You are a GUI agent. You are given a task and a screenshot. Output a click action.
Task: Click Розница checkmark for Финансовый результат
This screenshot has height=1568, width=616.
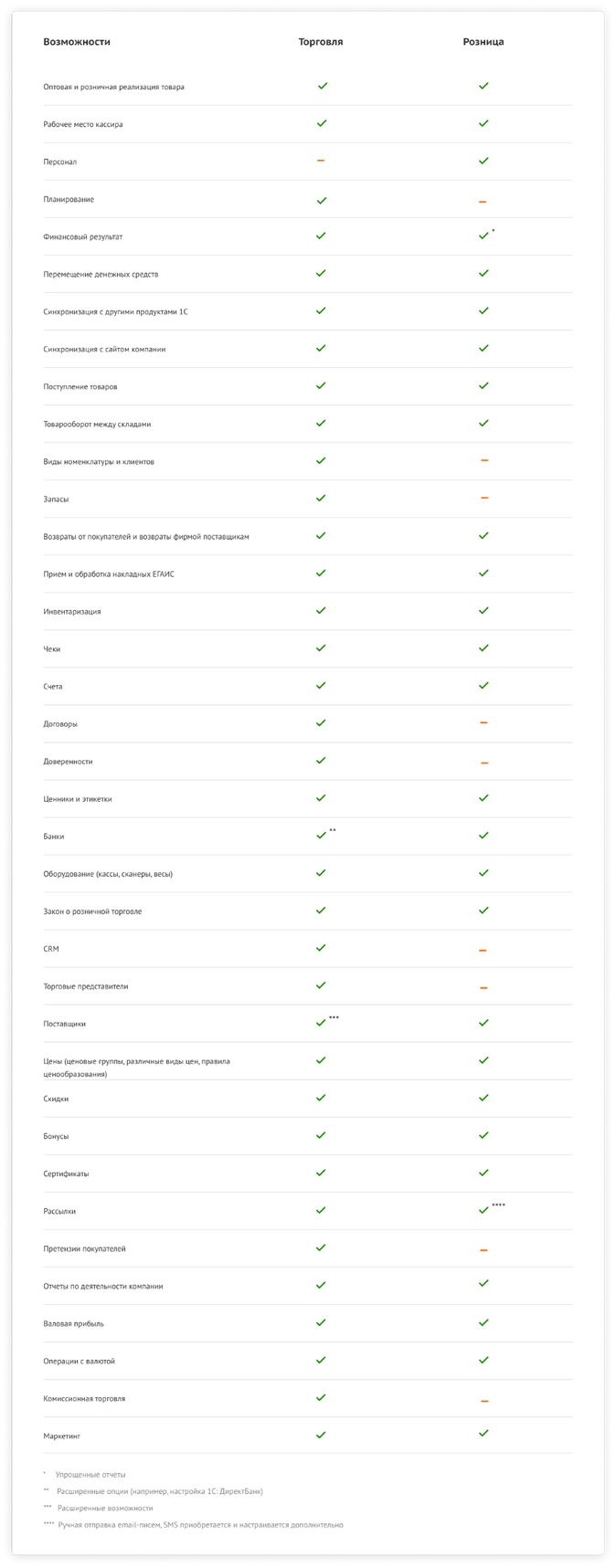[483, 236]
